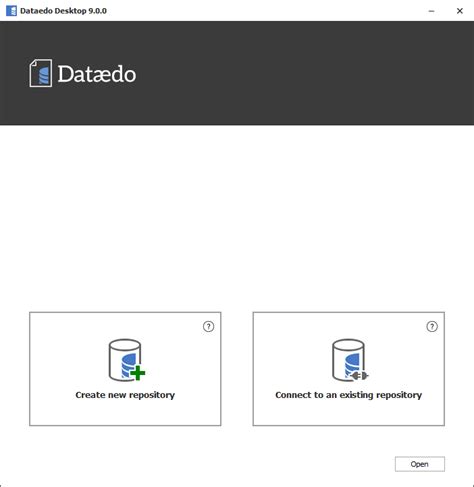Select the Connect to an existing repository label
The image size is (474, 487).
point(349,395)
